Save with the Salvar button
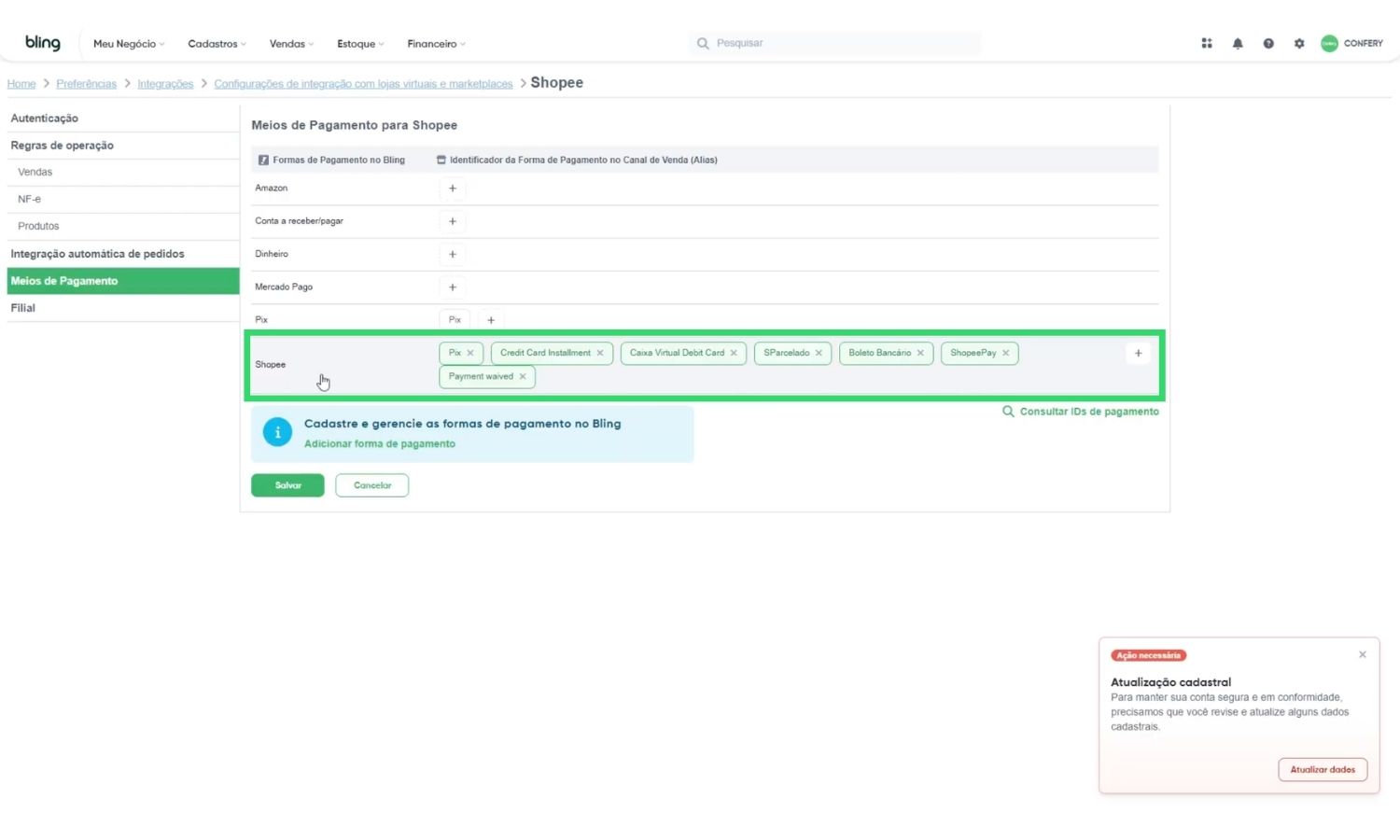The height and width of the screenshot is (840, 1400). [287, 485]
